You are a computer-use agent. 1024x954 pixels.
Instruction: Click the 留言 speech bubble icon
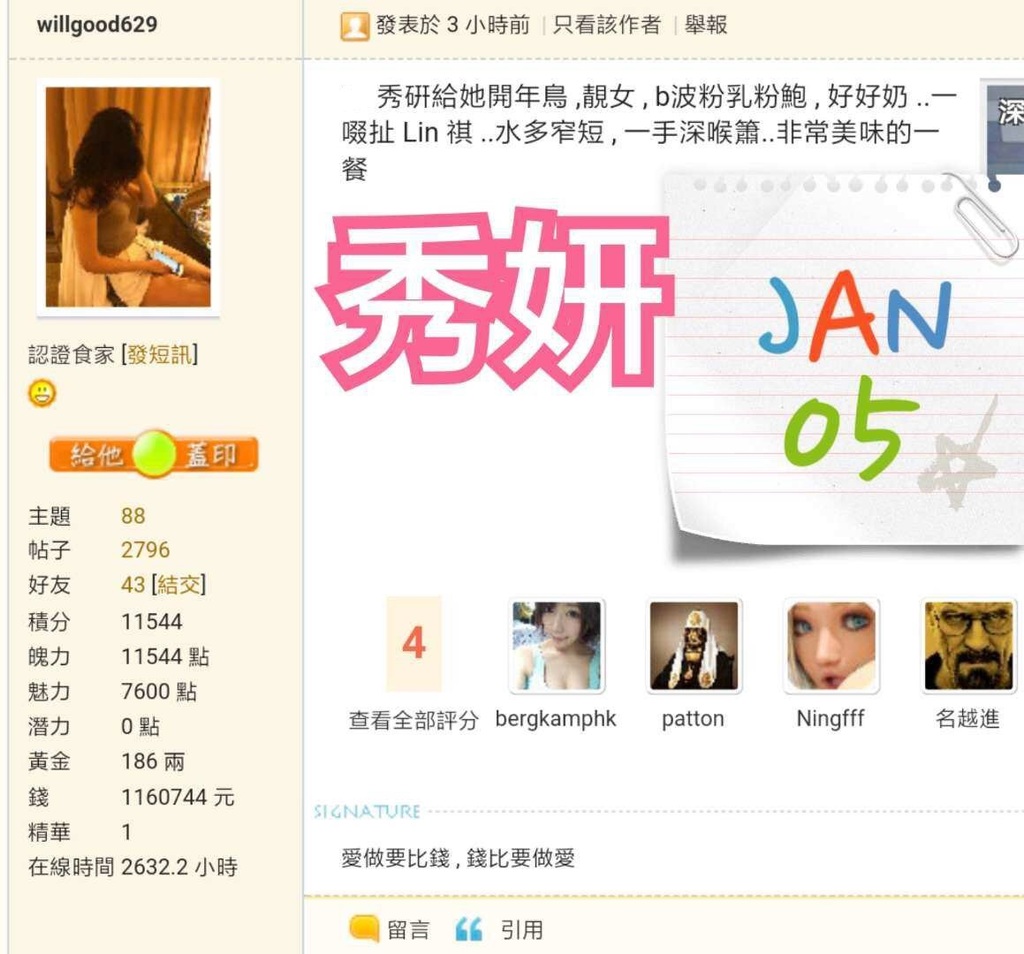(x=364, y=928)
